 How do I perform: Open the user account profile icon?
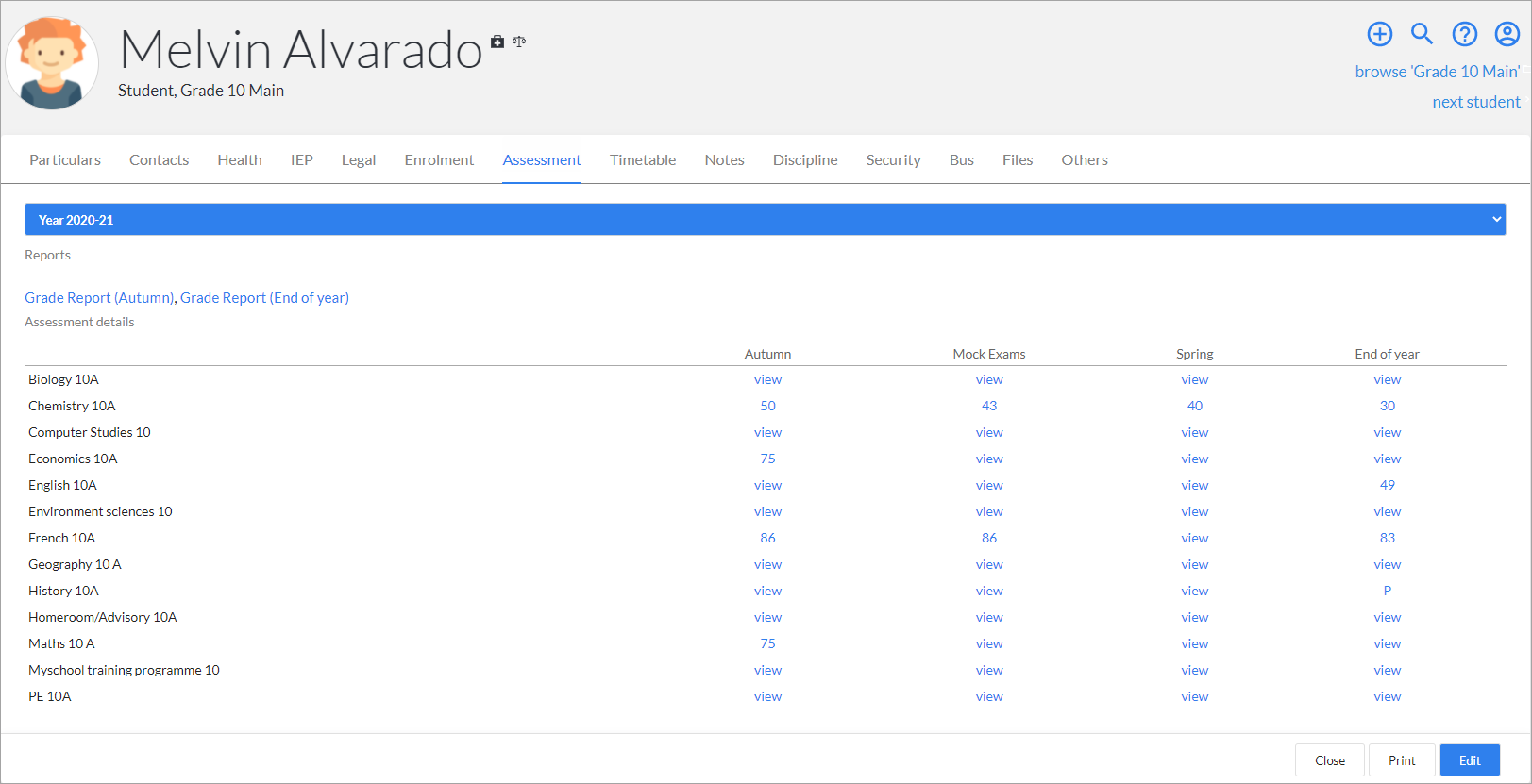click(1507, 34)
